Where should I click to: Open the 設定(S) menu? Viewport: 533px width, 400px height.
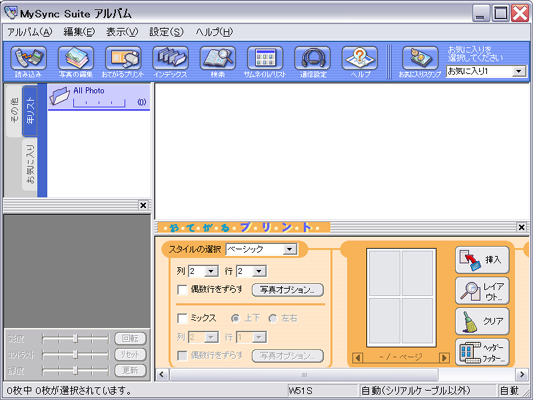(x=166, y=32)
